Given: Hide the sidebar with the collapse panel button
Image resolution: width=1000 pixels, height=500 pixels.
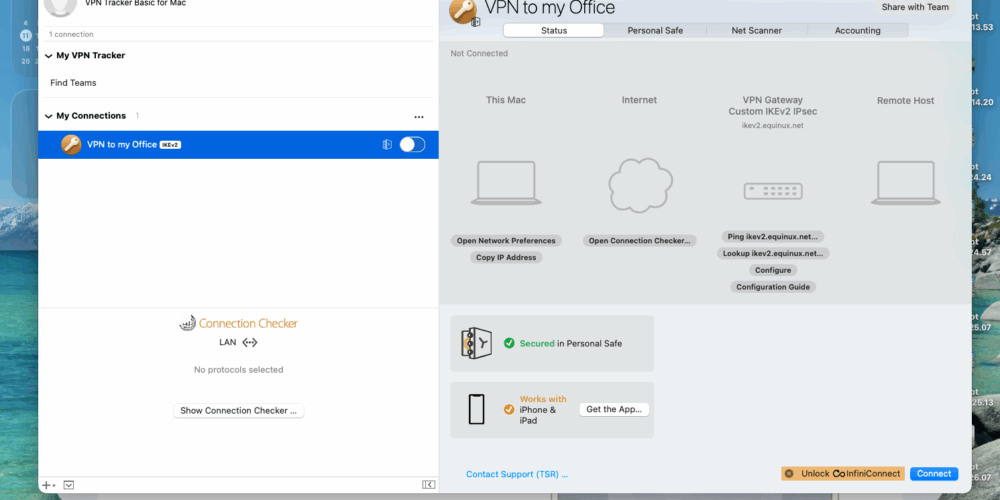Looking at the screenshot, I should point(428,485).
